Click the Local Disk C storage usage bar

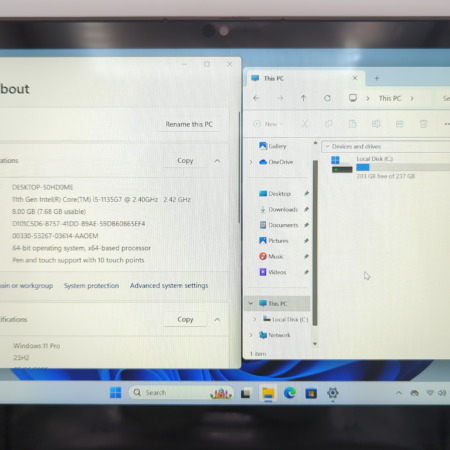403,167
